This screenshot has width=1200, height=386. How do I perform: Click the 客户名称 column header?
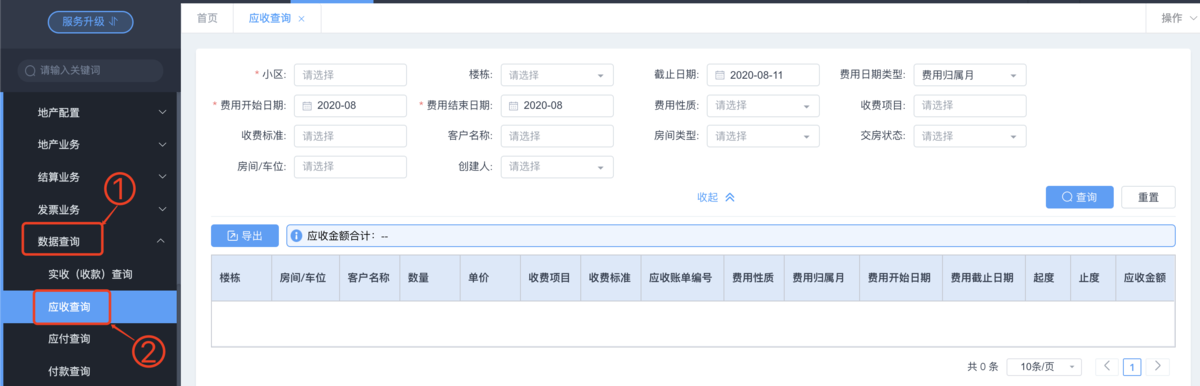coord(368,278)
